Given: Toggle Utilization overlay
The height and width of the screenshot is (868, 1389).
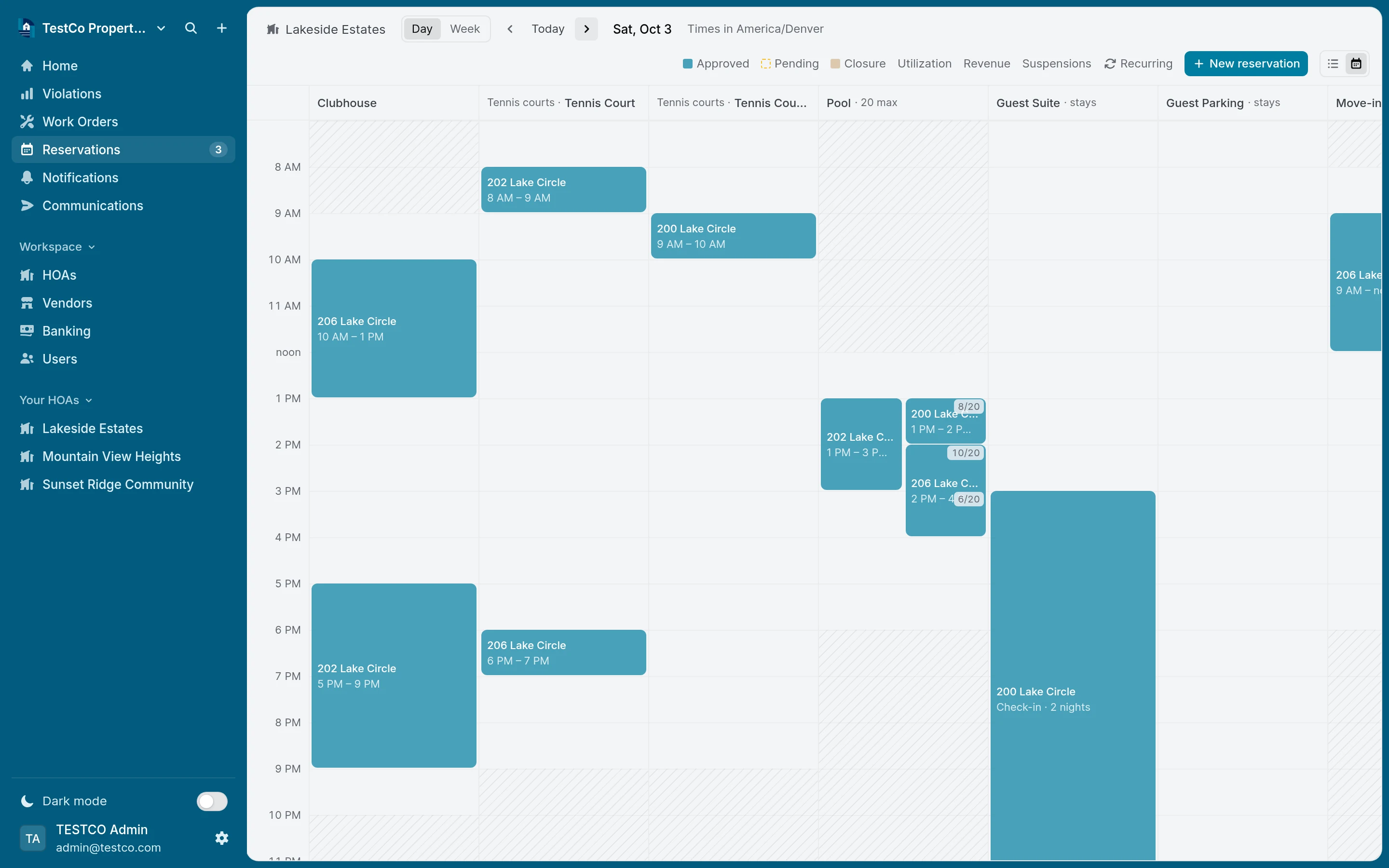Looking at the screenshot, I should (924, 64).
